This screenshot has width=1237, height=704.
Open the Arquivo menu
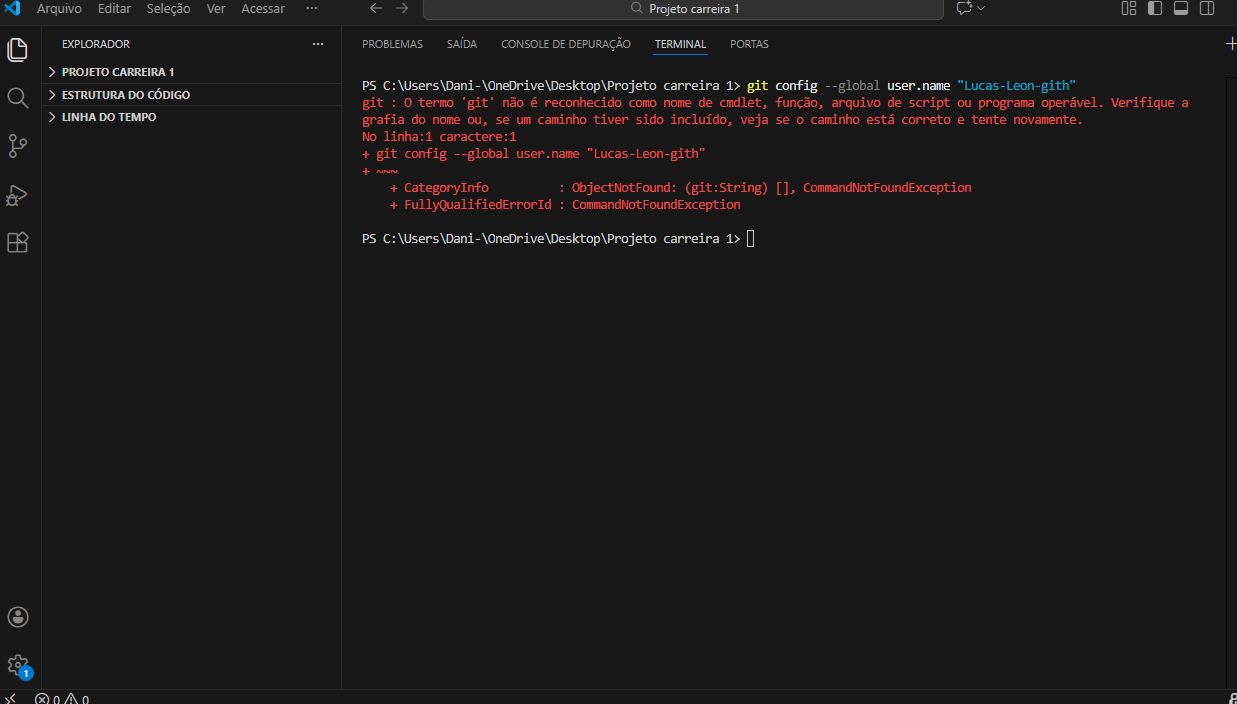tap(59, 8)
